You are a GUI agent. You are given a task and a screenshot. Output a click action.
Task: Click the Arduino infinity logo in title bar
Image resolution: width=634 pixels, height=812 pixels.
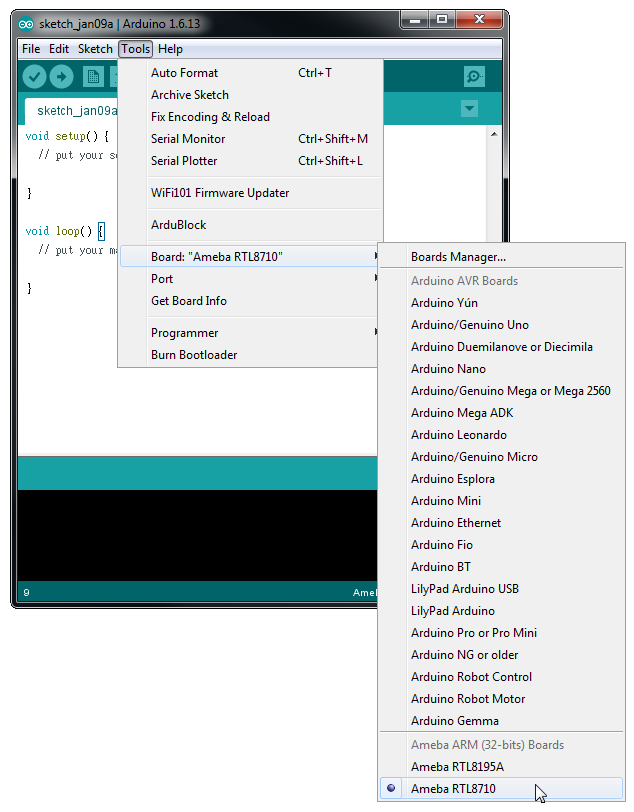pyautogui.click(x=26, y=24)
